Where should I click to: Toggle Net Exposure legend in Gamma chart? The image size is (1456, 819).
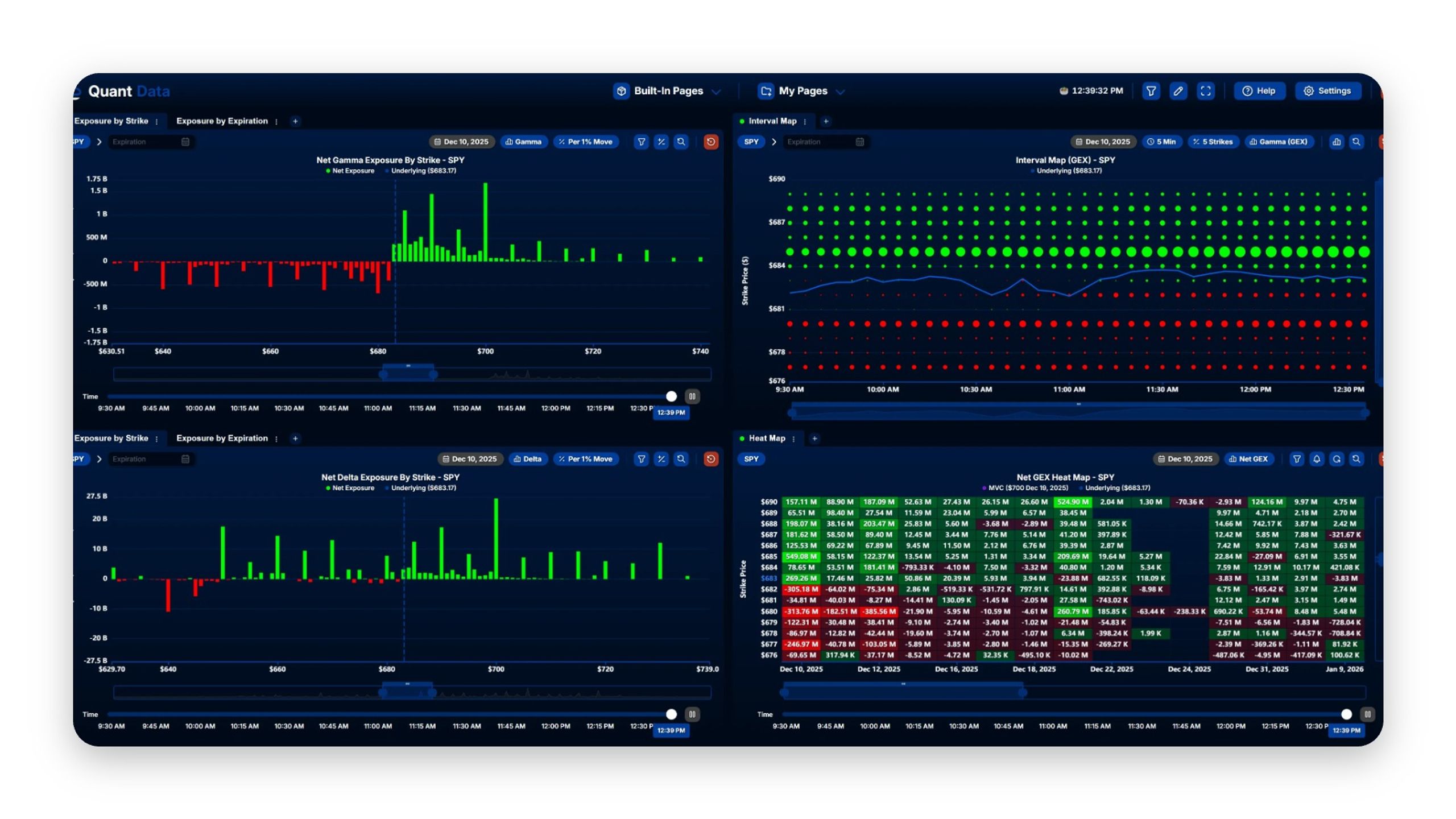pos(350,171)
